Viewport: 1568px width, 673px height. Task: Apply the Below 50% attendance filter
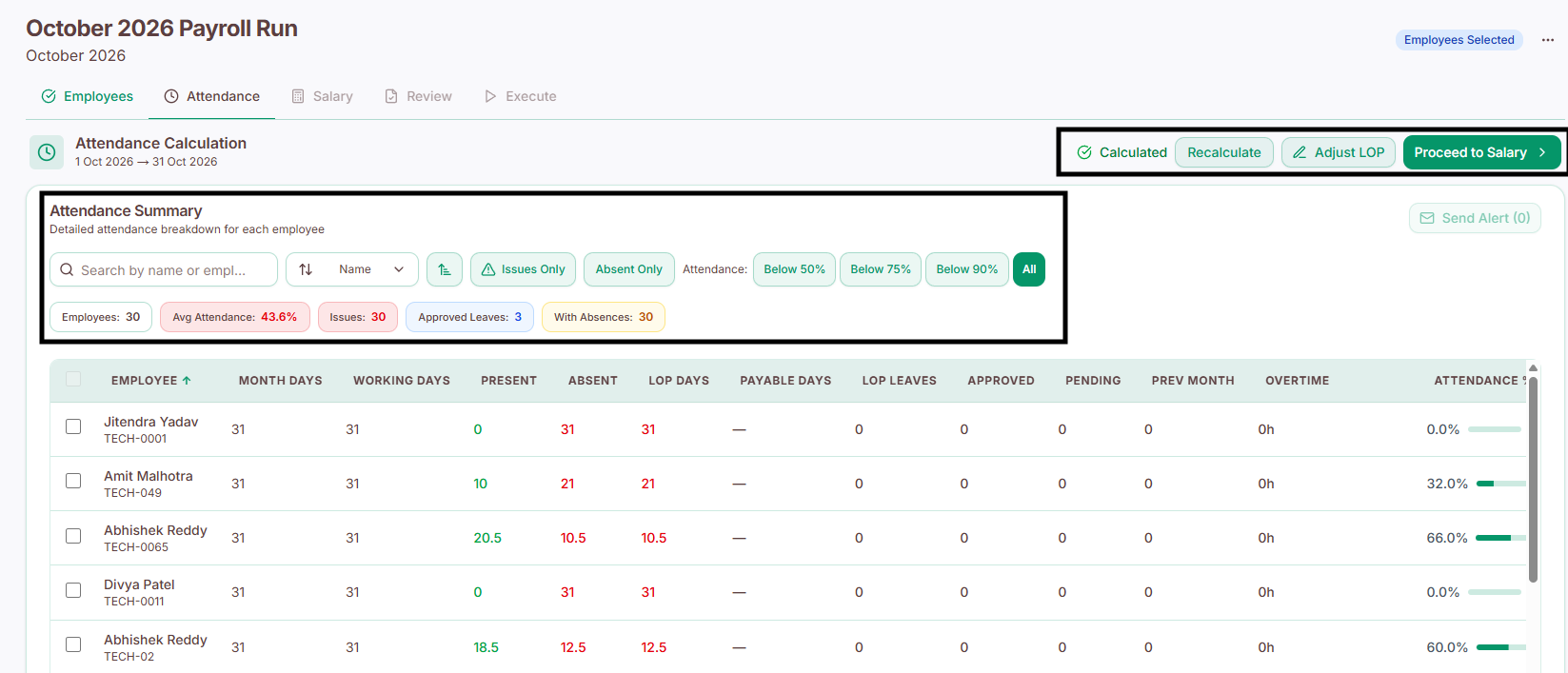click(794, 269)
